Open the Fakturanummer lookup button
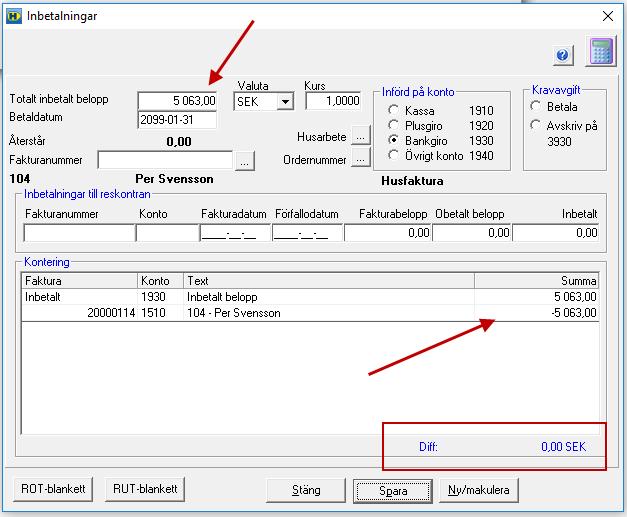The image size is (627, 517). click(x=245, y=161)
